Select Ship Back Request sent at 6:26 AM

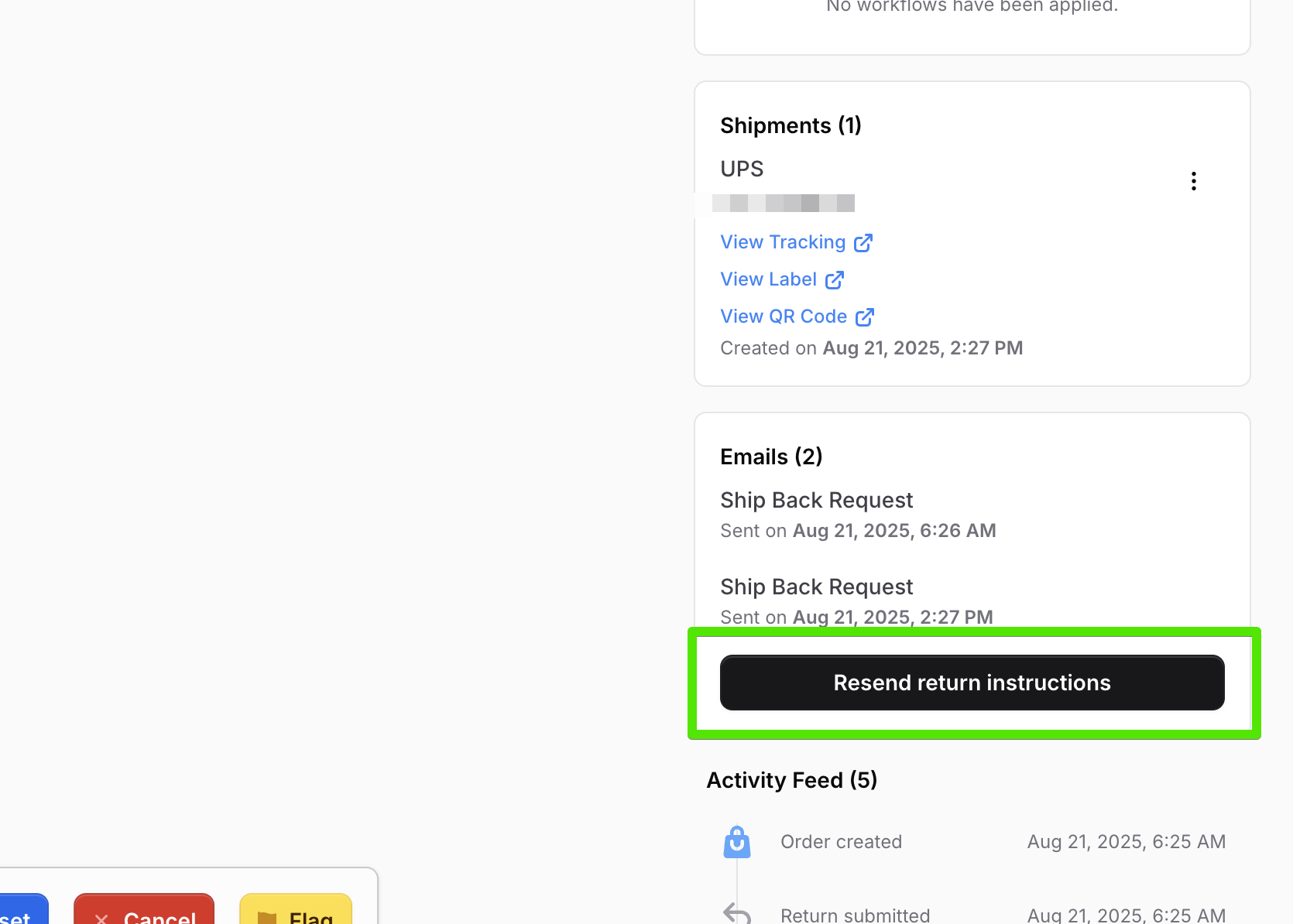click(x=816, y=501)
